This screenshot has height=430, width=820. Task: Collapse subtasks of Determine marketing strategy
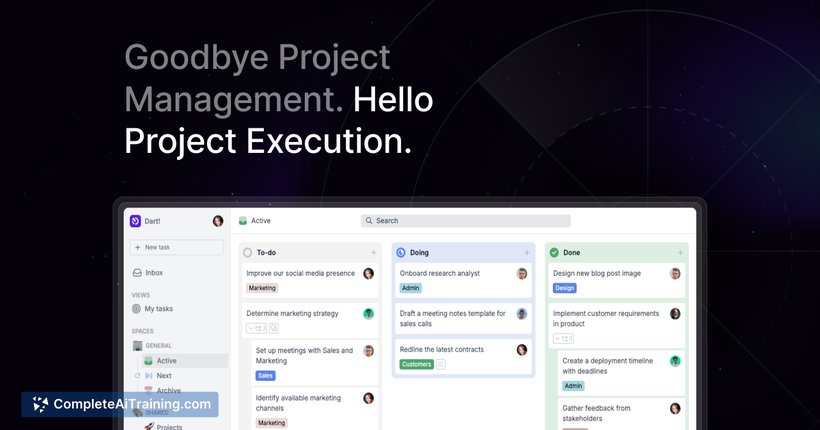pos(256,329)
